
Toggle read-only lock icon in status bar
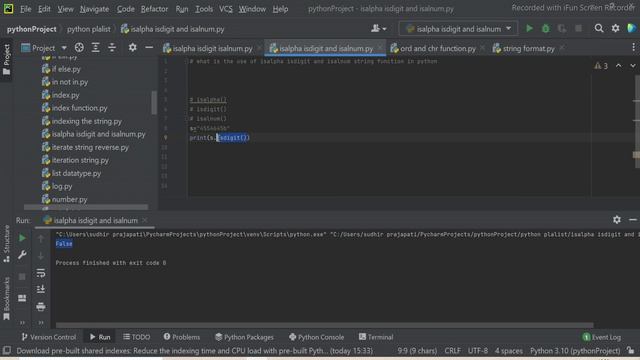pyautogui.click(x=631, y=351)
